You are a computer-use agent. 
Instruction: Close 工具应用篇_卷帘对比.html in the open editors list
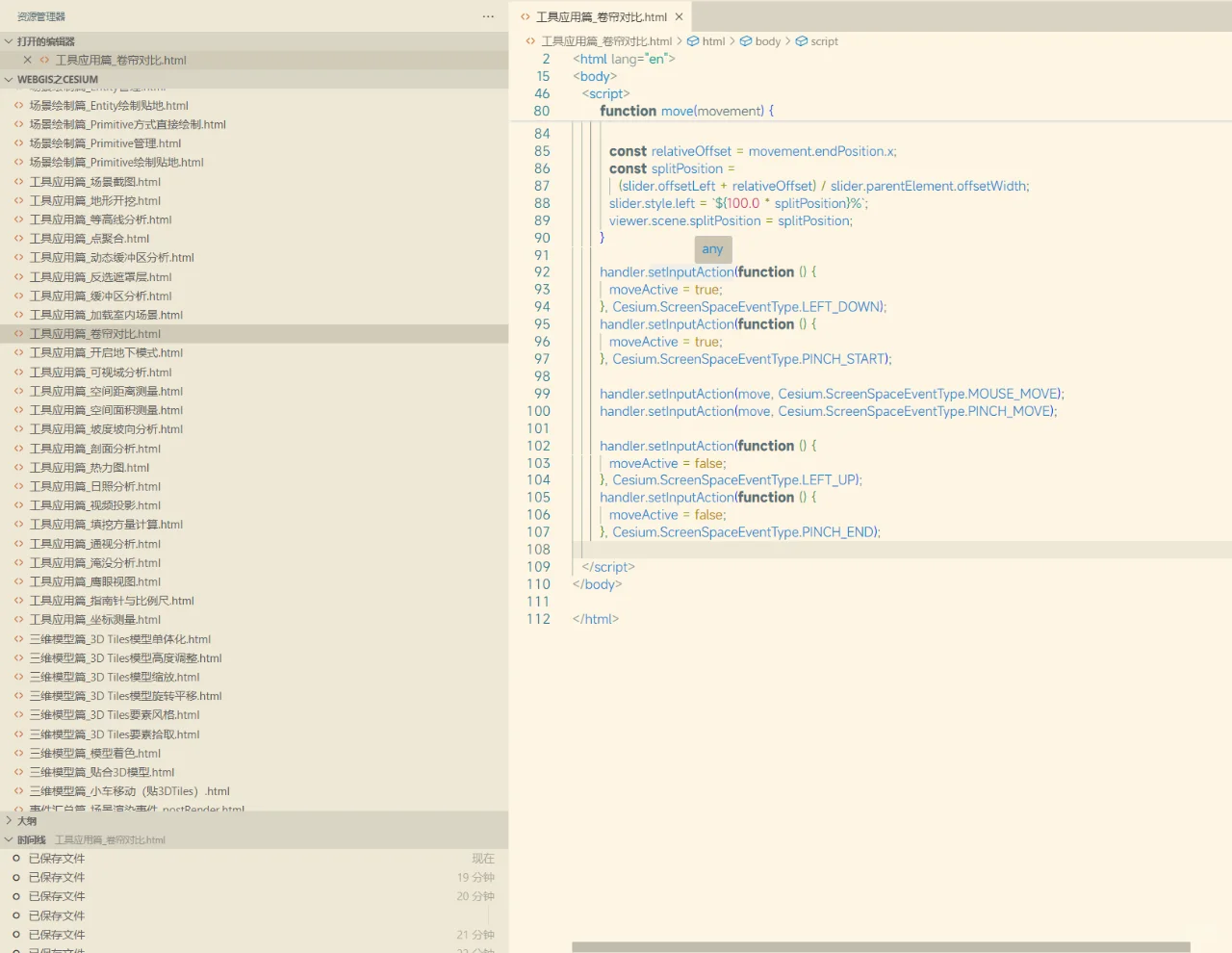pos(27,60)
